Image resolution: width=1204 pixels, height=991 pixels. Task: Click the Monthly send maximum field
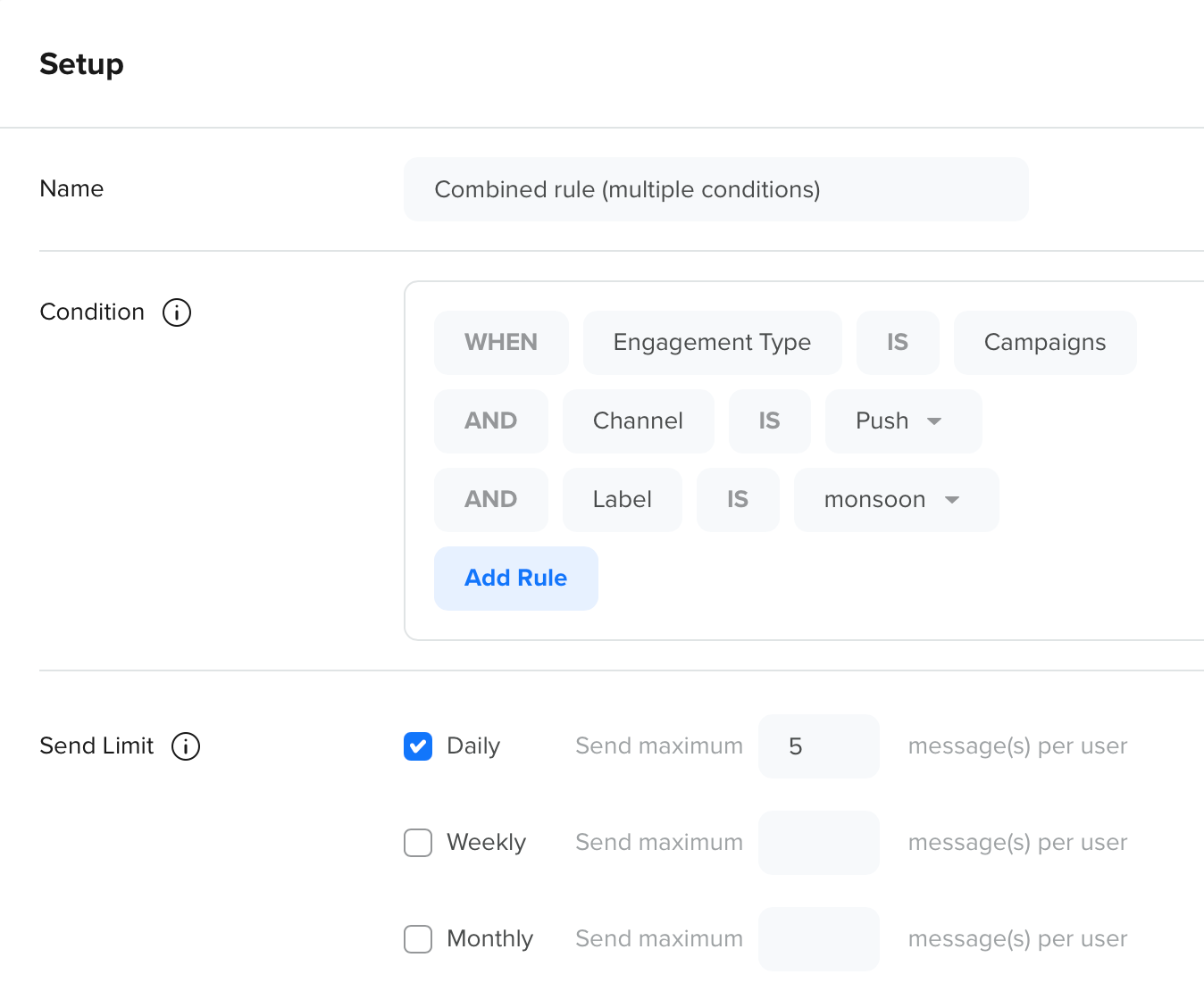click(x=819, y=939)
